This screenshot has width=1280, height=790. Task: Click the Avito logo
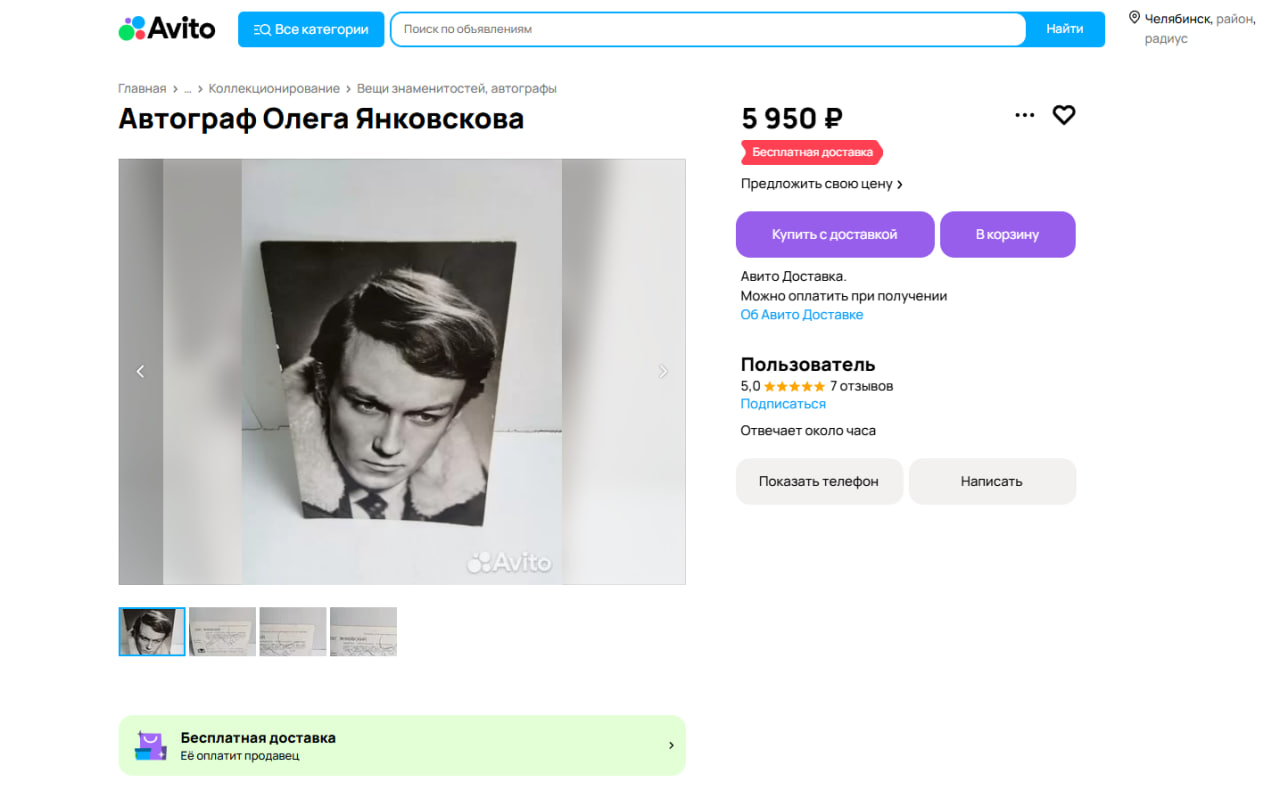point(167,29)
